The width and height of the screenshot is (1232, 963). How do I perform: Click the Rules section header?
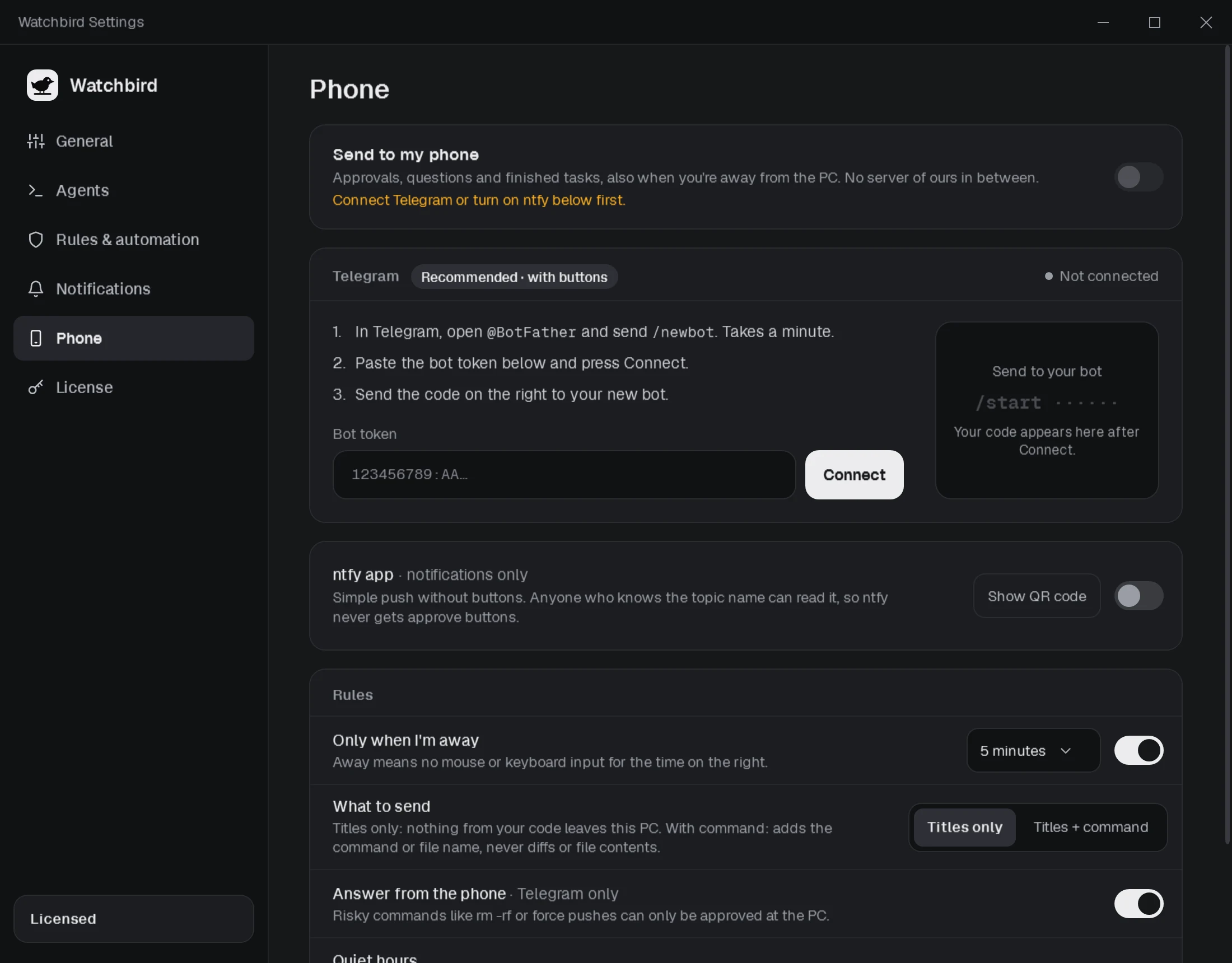pyautogui.click(x=353, y=694)
